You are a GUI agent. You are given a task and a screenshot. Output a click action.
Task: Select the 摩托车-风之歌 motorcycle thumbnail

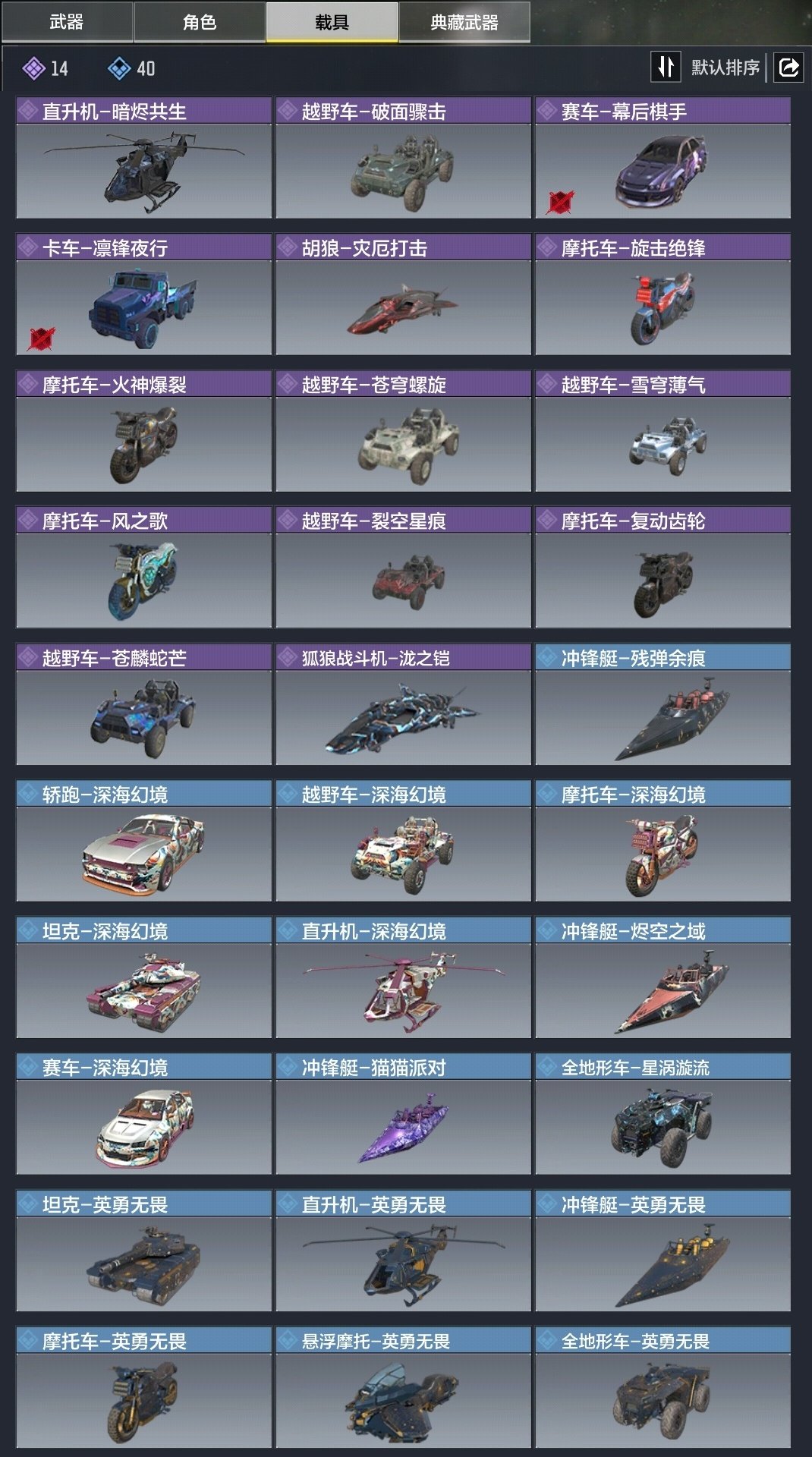143,581
